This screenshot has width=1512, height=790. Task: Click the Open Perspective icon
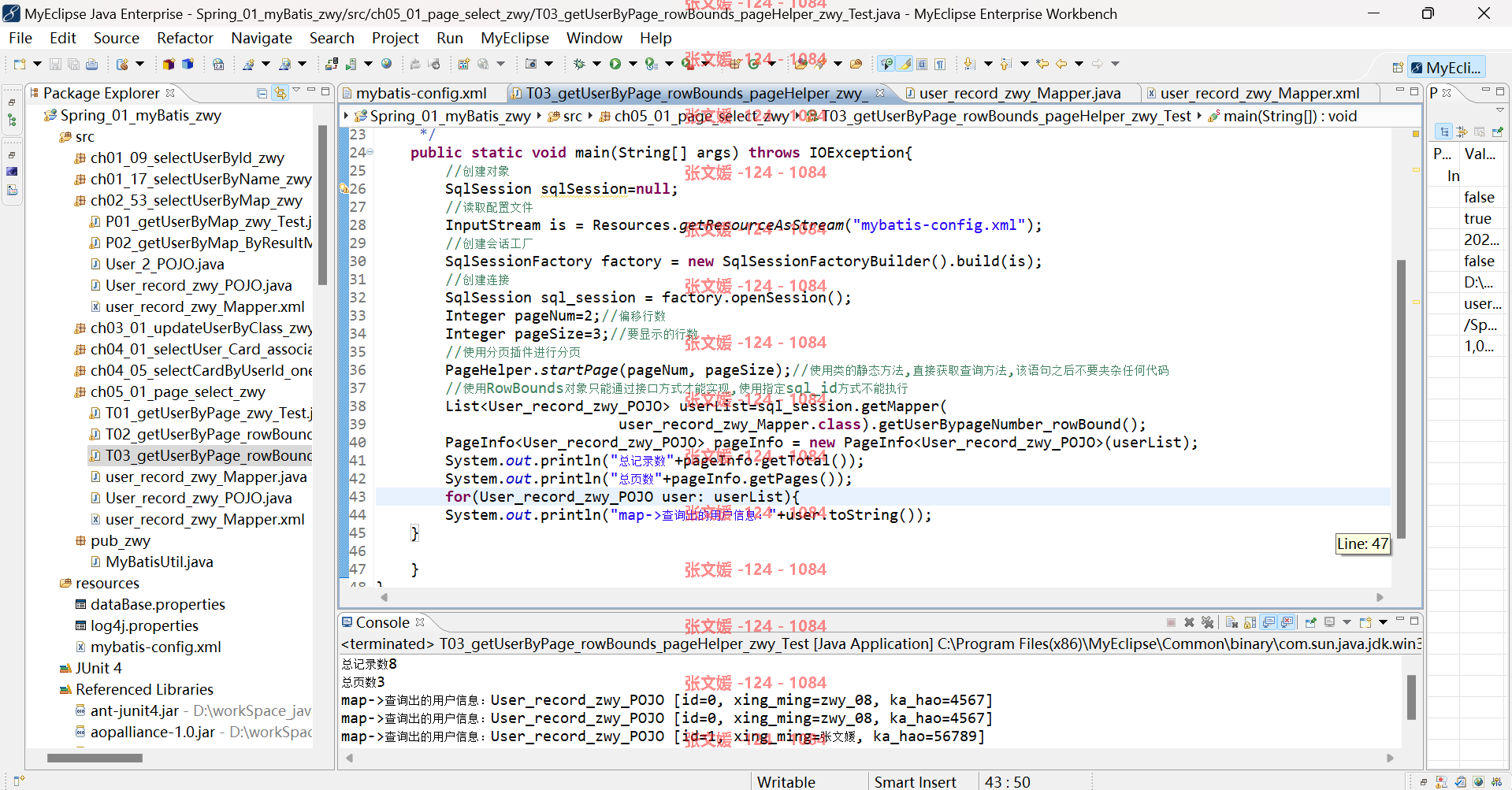[1397, 68]
